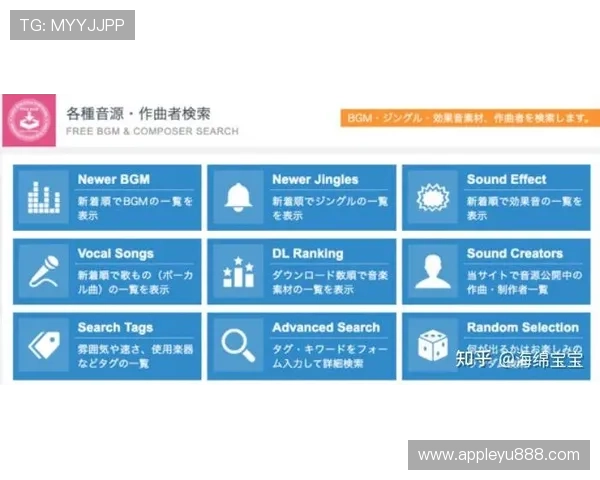
Task: Click the tag icon for Search Tags
Action: tap(44, 345)
